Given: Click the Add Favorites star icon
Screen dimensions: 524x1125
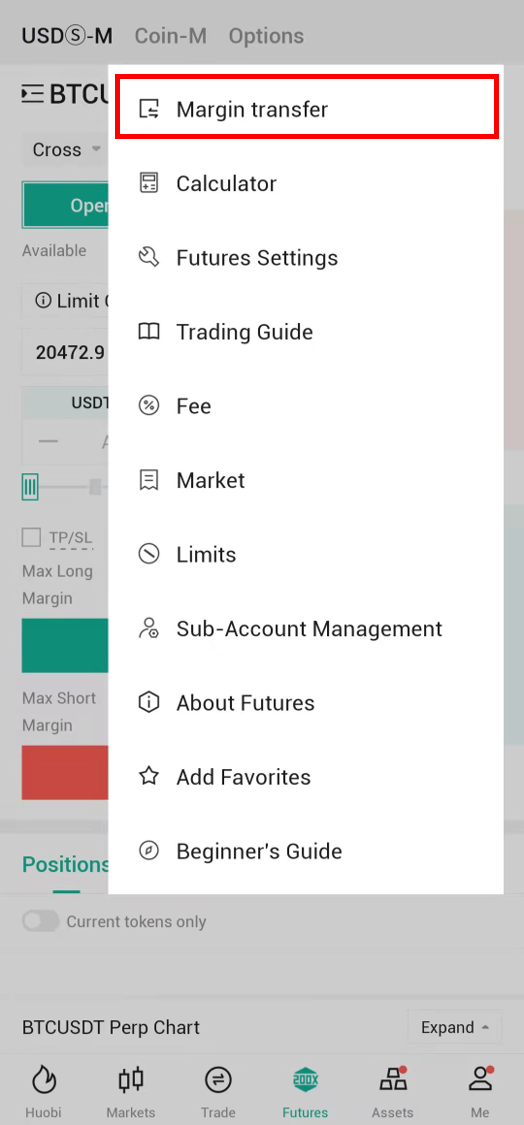Looking at the screenshot, I should point(149,776).
